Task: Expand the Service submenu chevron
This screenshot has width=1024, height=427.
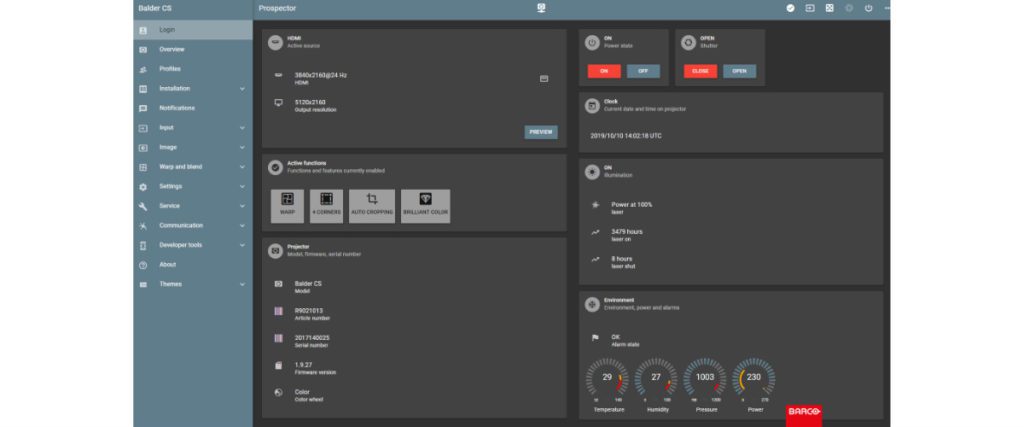Action: pos(242,206)
